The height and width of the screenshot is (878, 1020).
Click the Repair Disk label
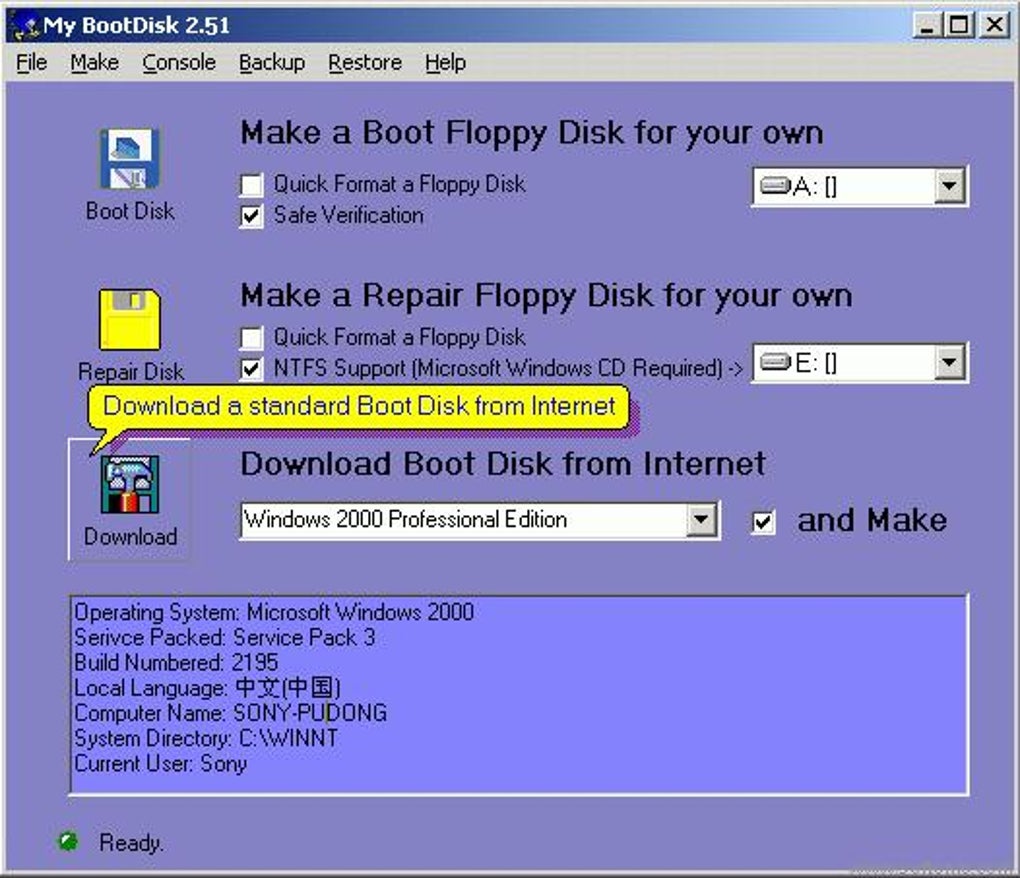click(131, 371)
